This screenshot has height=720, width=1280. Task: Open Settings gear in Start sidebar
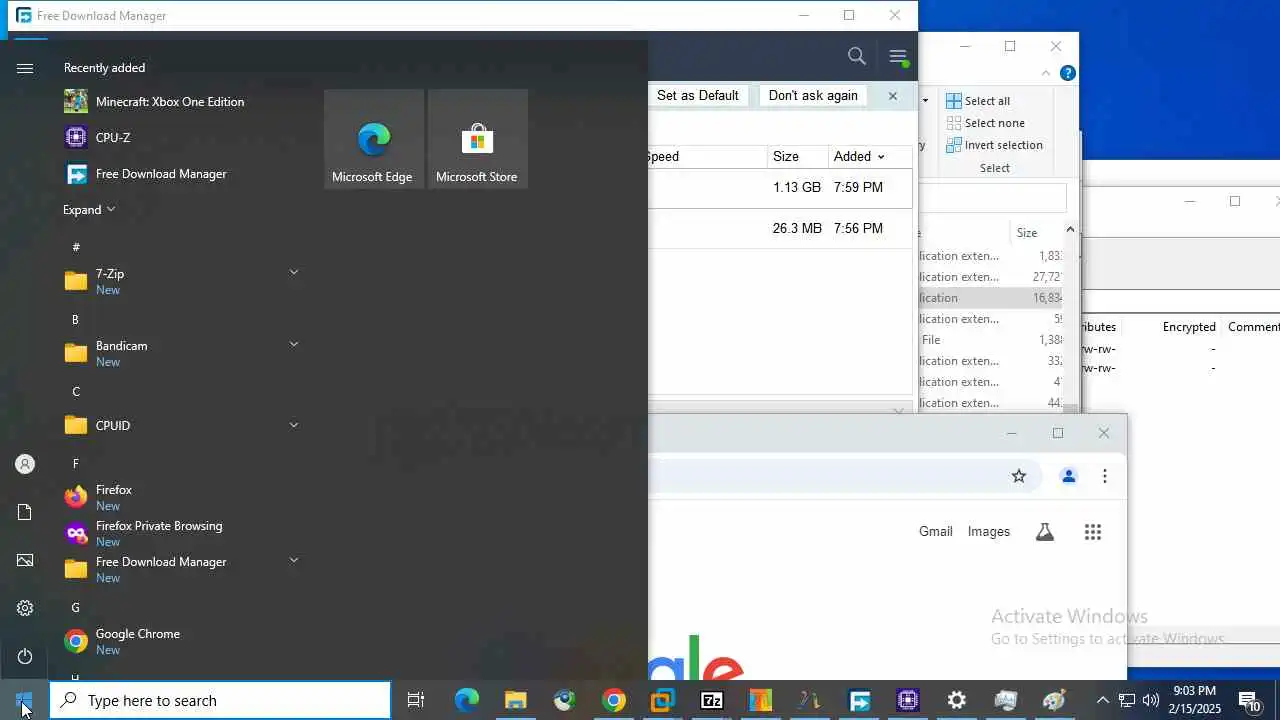pos(25,608)
